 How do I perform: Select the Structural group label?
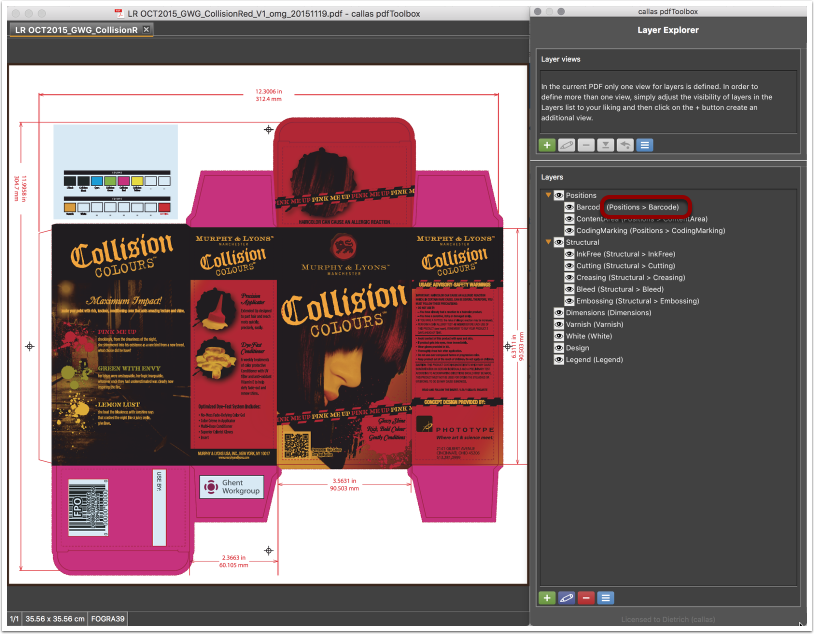582,242
